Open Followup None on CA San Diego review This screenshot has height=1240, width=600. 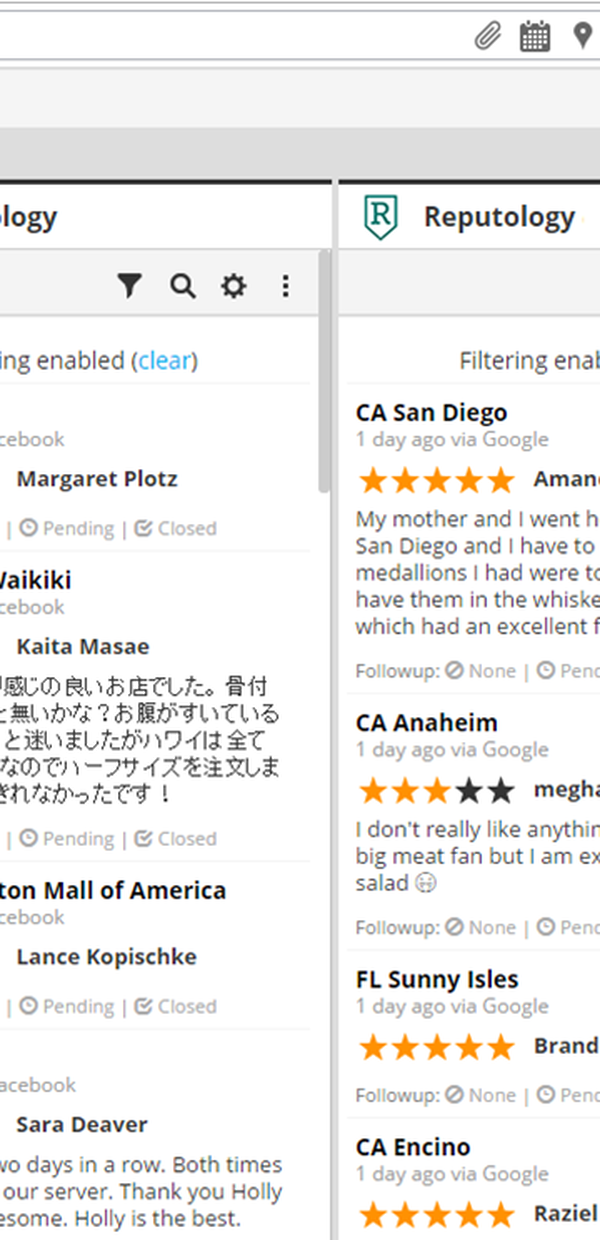[481, 671]
